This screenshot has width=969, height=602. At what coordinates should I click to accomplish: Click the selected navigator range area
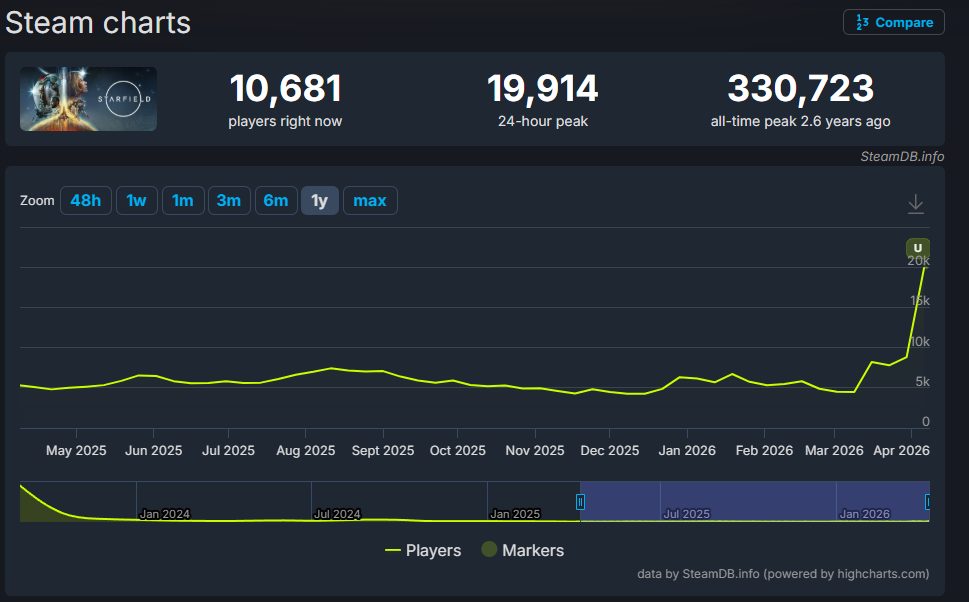(x=755, y=501)
